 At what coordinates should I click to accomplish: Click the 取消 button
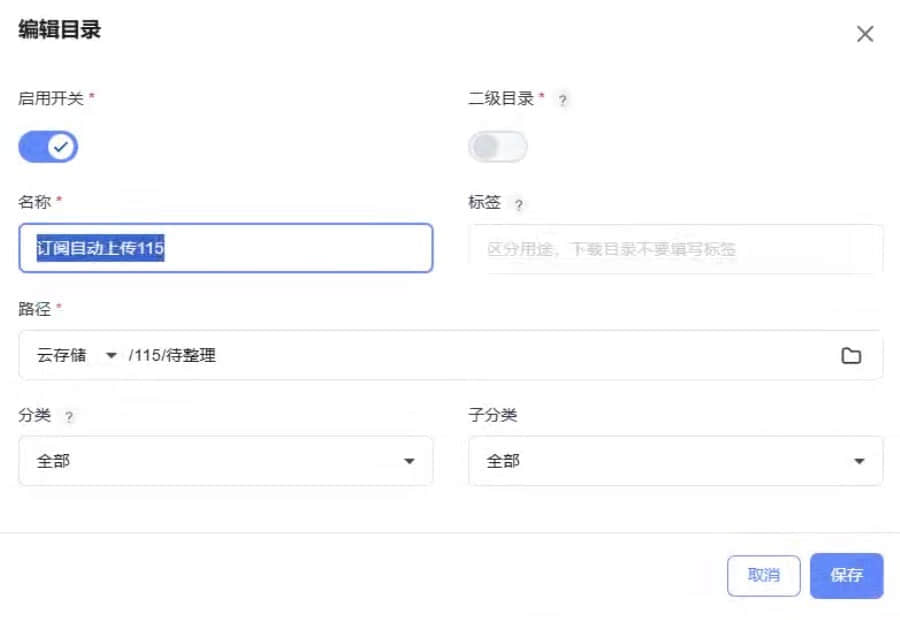click(x=763, y=576)
